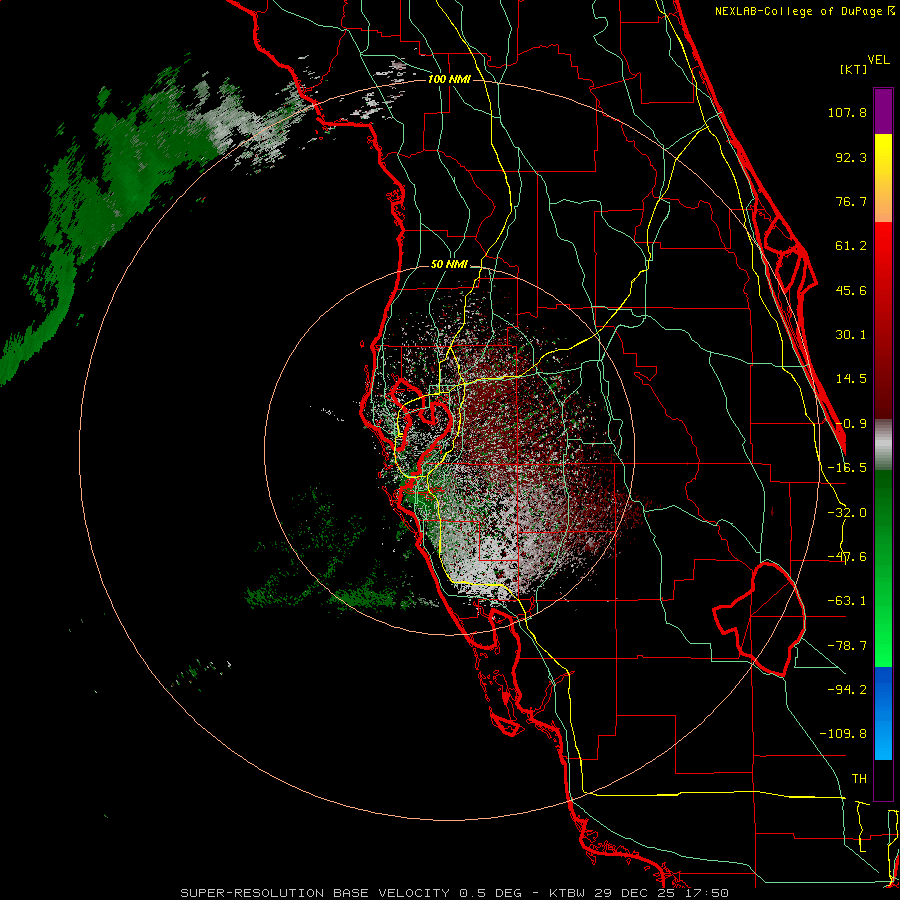Click the 61.2 velocity scale value
This screenshot has height=900, width=900.
click(x=851, y=246)
